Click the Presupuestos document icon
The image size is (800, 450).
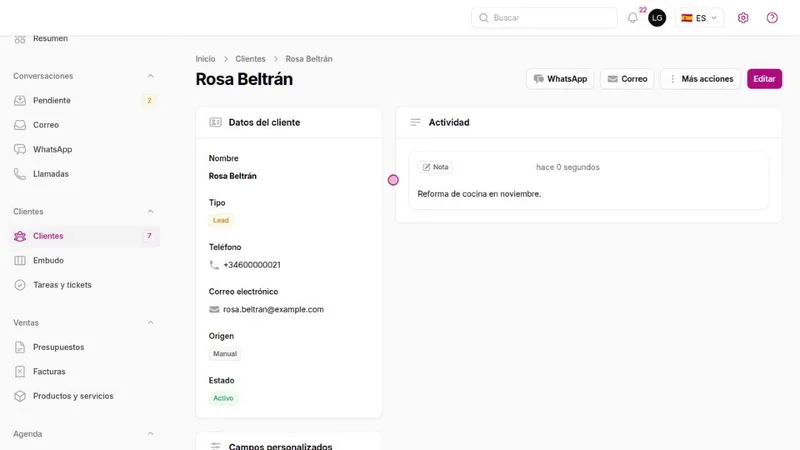click(20, 347)
